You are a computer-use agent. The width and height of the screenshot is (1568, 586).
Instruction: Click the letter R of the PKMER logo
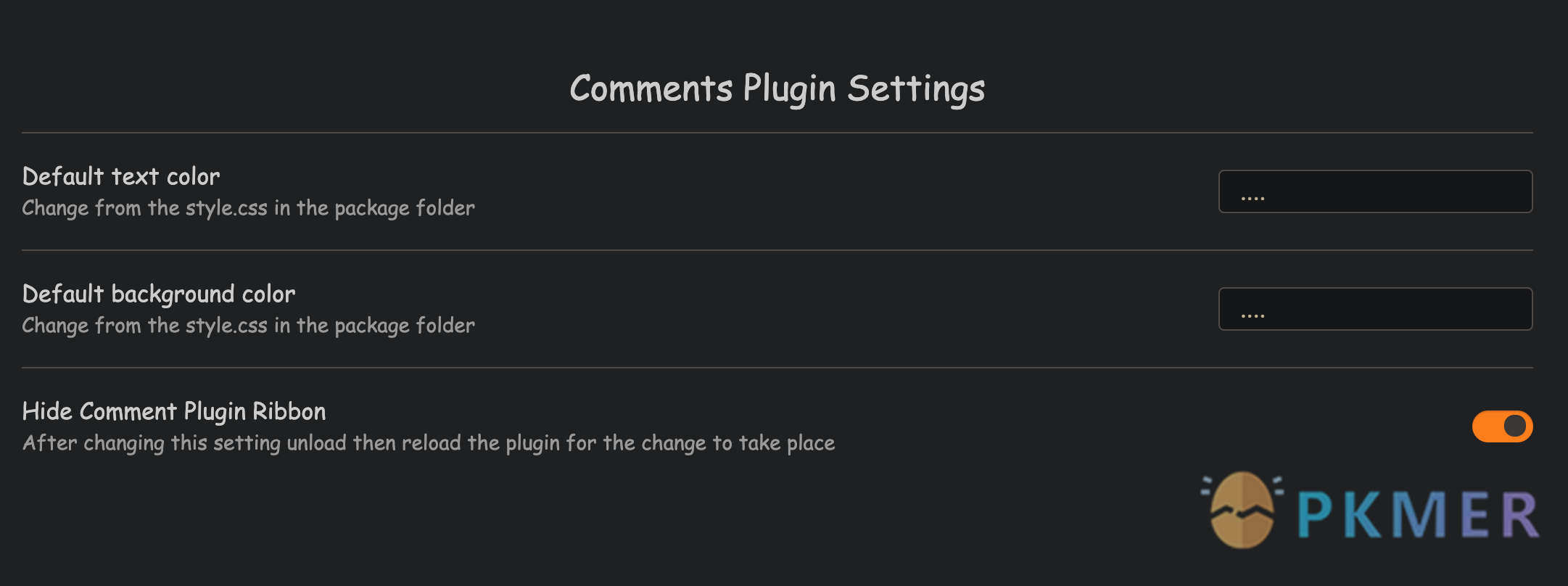coord(1519,514)
